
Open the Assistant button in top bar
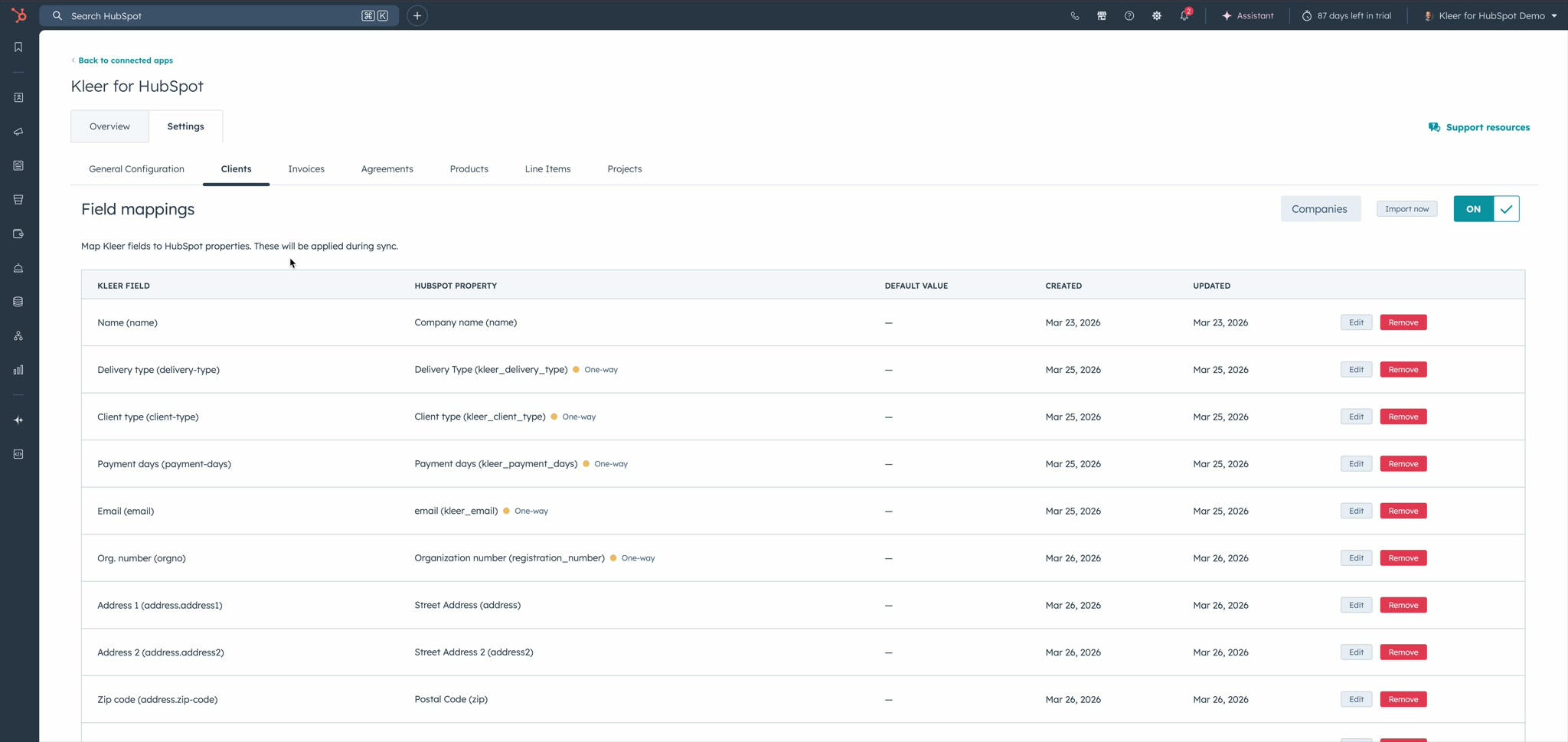click(x=1248, y=15)
